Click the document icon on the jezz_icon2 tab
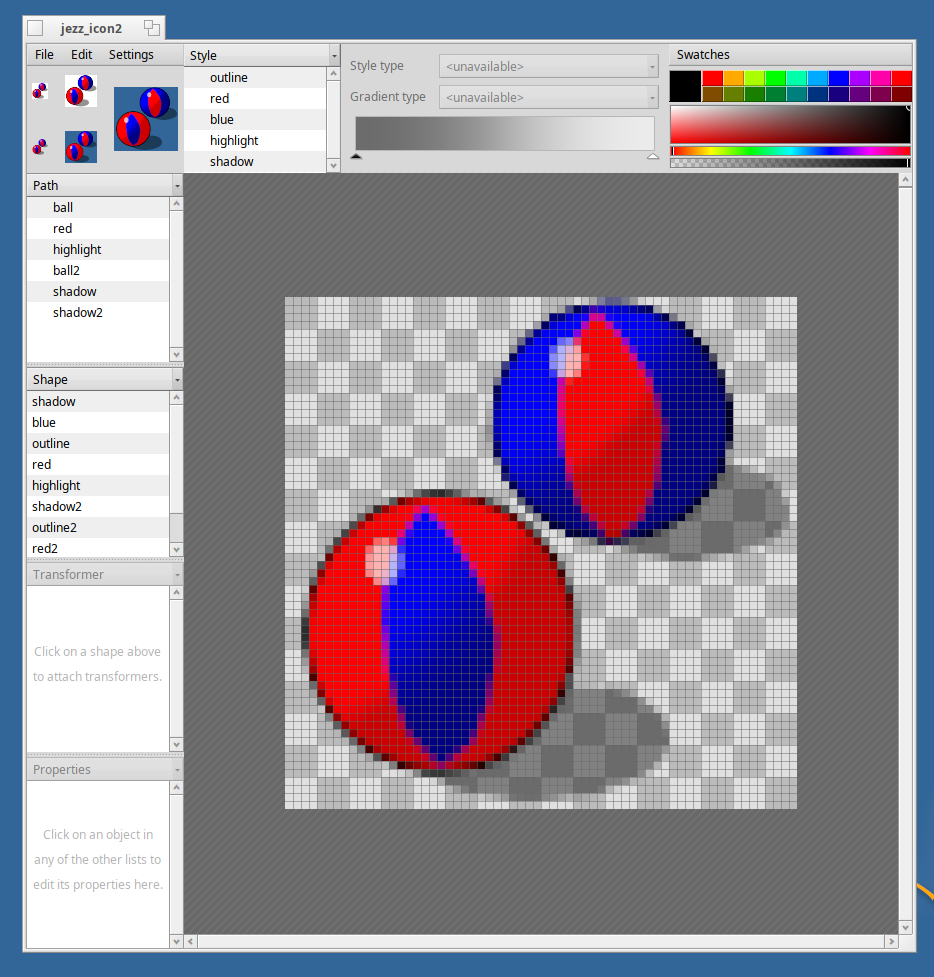 pos(35,28)
